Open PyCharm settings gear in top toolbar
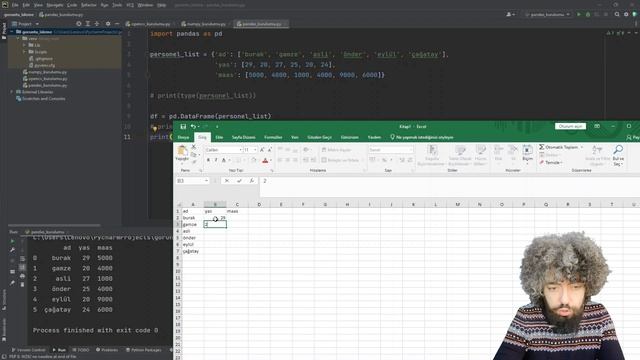This screenshot has height=360, width=640. 626,14
